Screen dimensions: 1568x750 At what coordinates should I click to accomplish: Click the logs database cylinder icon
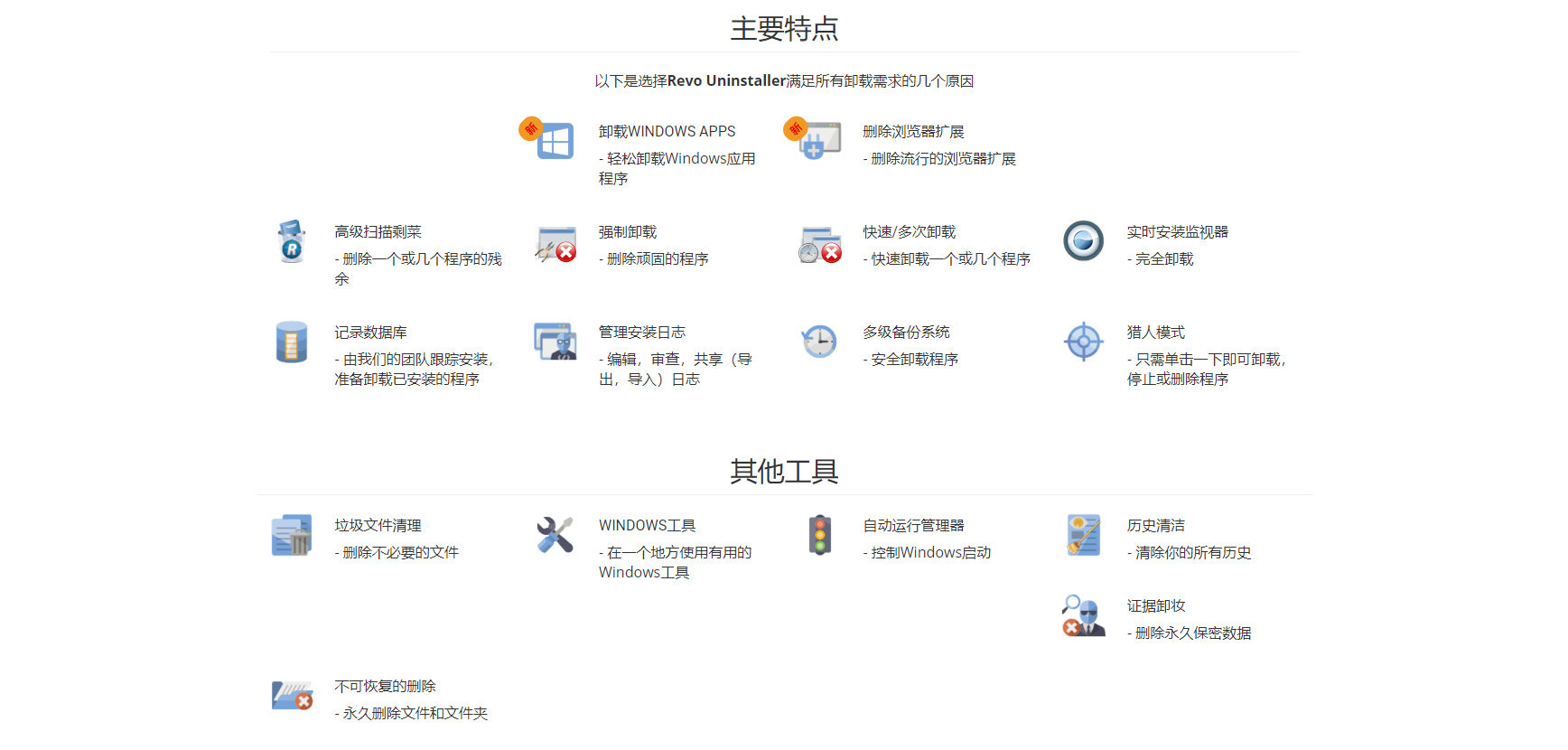click(291, 342)
